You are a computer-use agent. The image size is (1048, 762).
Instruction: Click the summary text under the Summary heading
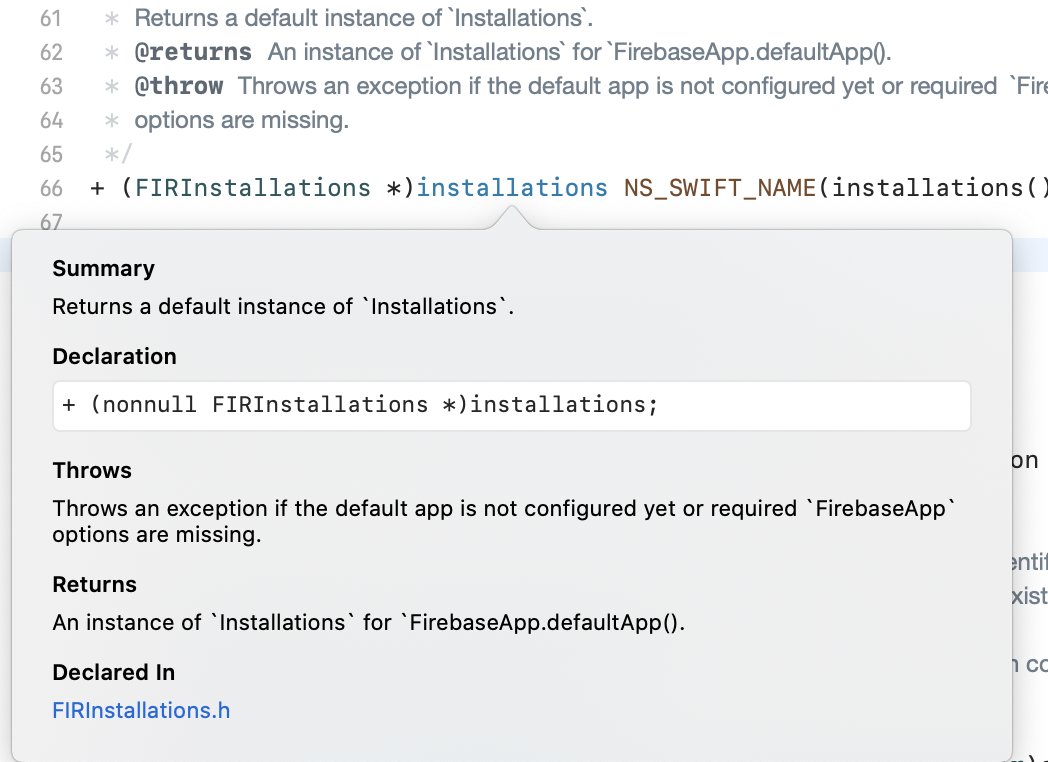pos(283,307)
